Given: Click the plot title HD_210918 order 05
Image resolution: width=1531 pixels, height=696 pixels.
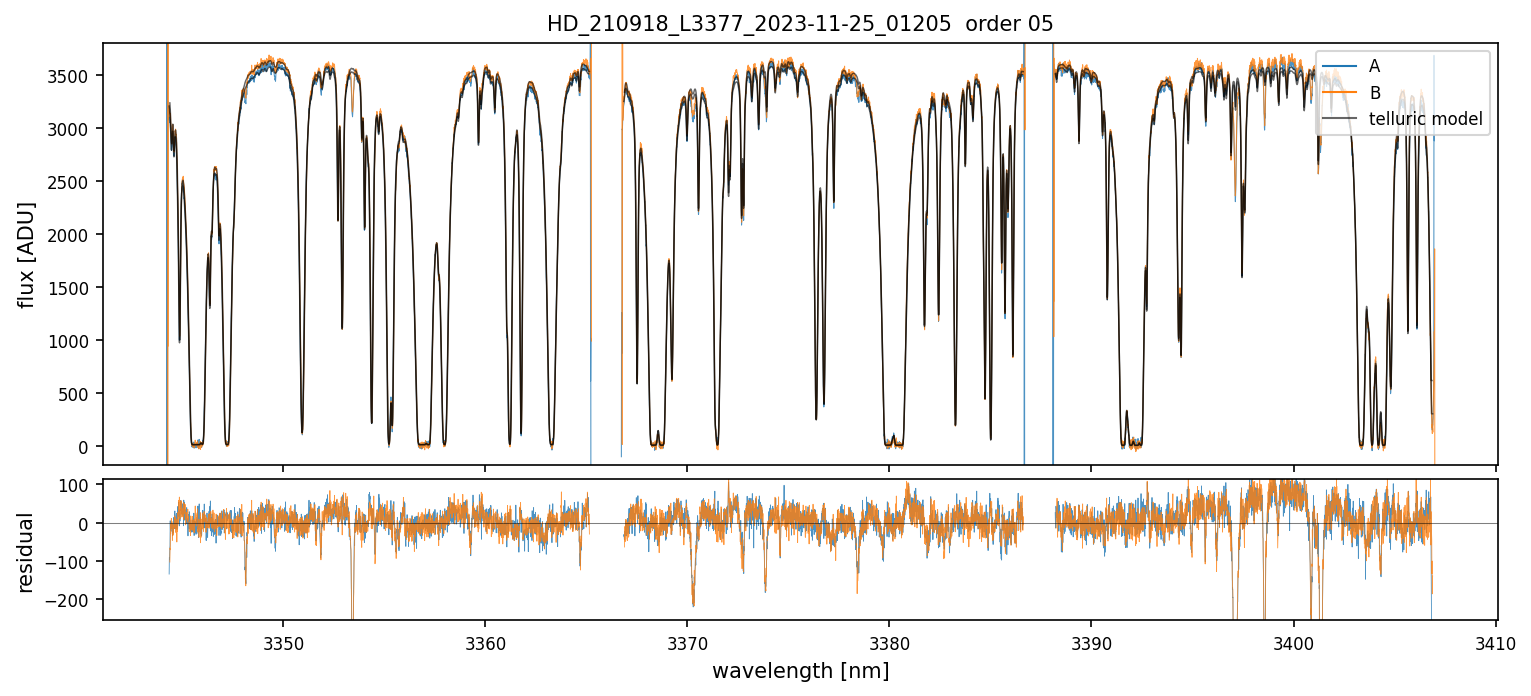Looking at the screenshot, I should [x=799, y=24].
